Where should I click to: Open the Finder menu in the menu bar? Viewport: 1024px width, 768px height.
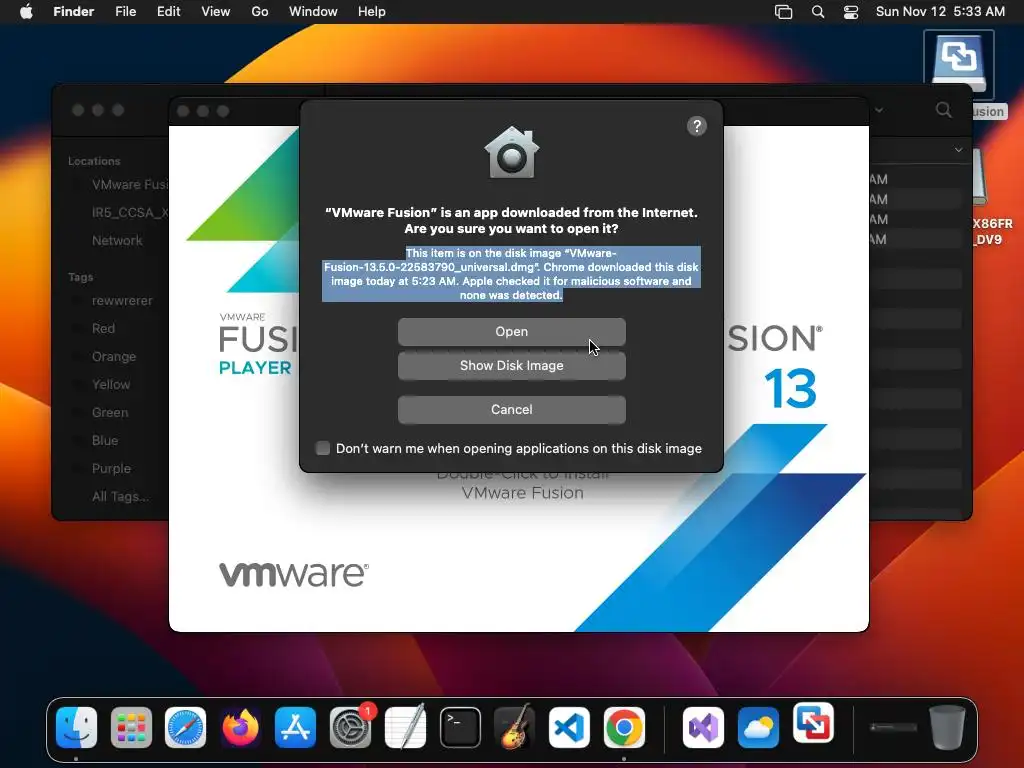pyautogui.click(x=73, y=12)
